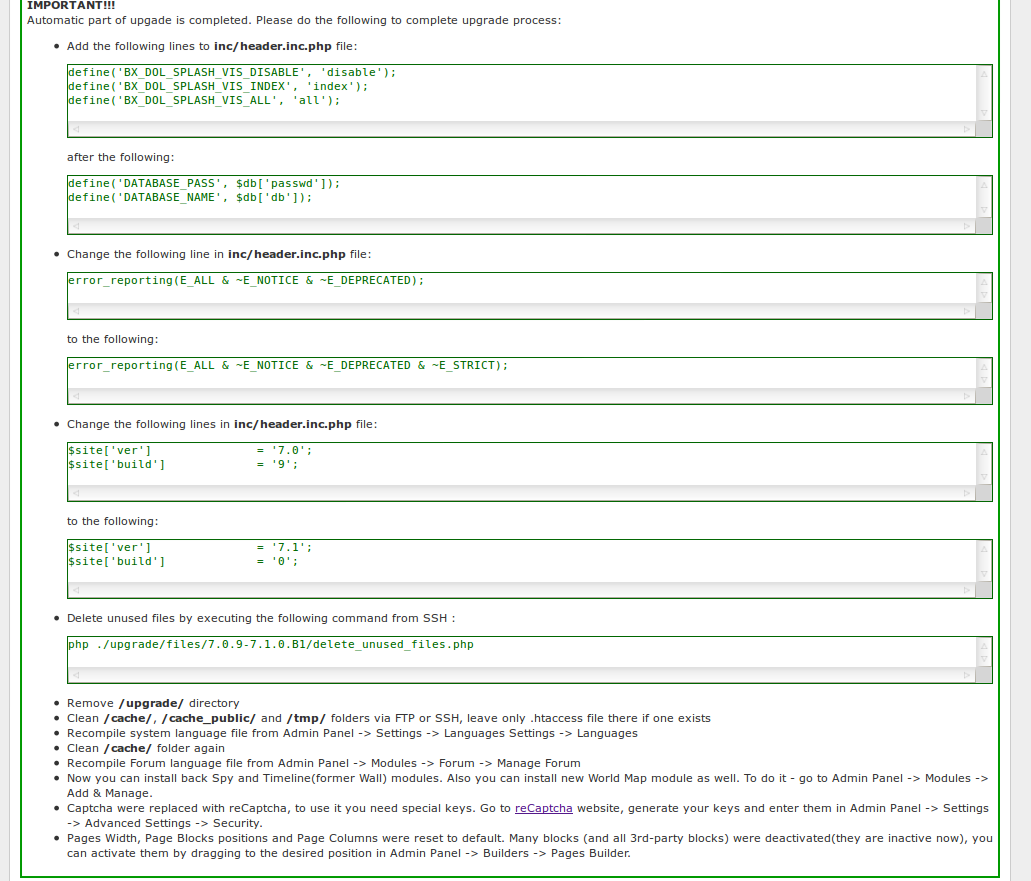Click scroll-down arrow in version 7.0 code box
The height and width of the screenshot is (881, 1031).
tap(984, 477)
